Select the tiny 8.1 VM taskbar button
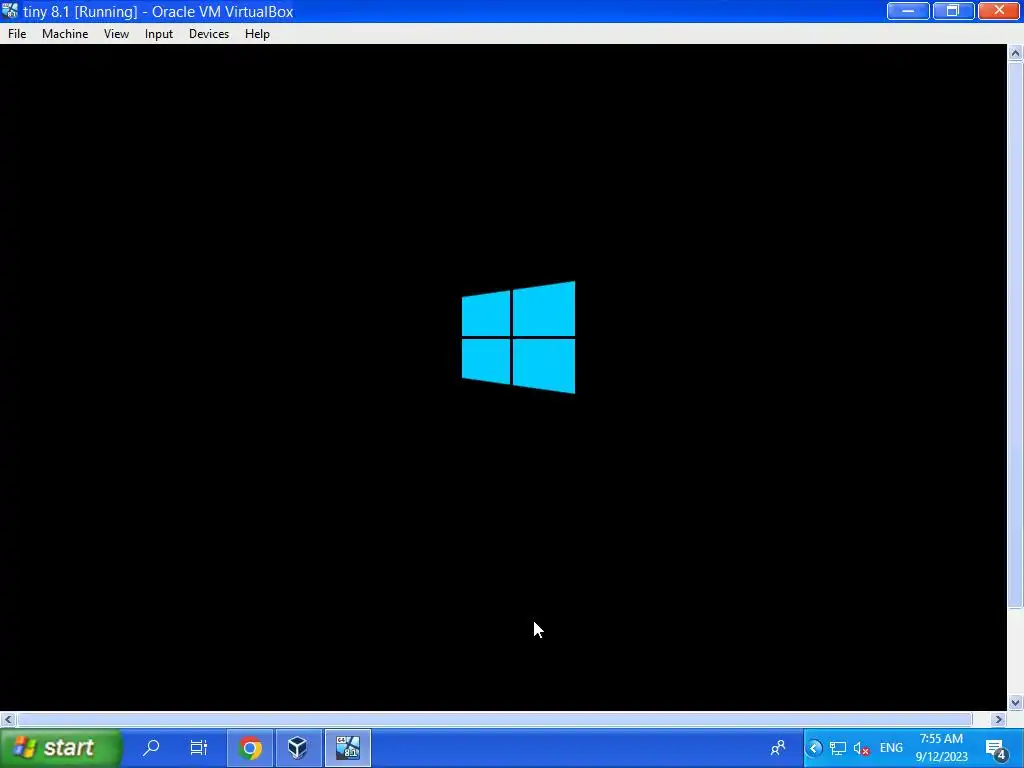The width and height of the screenshot is (1024, 768). pyautogui.click(x=348, y=748)
